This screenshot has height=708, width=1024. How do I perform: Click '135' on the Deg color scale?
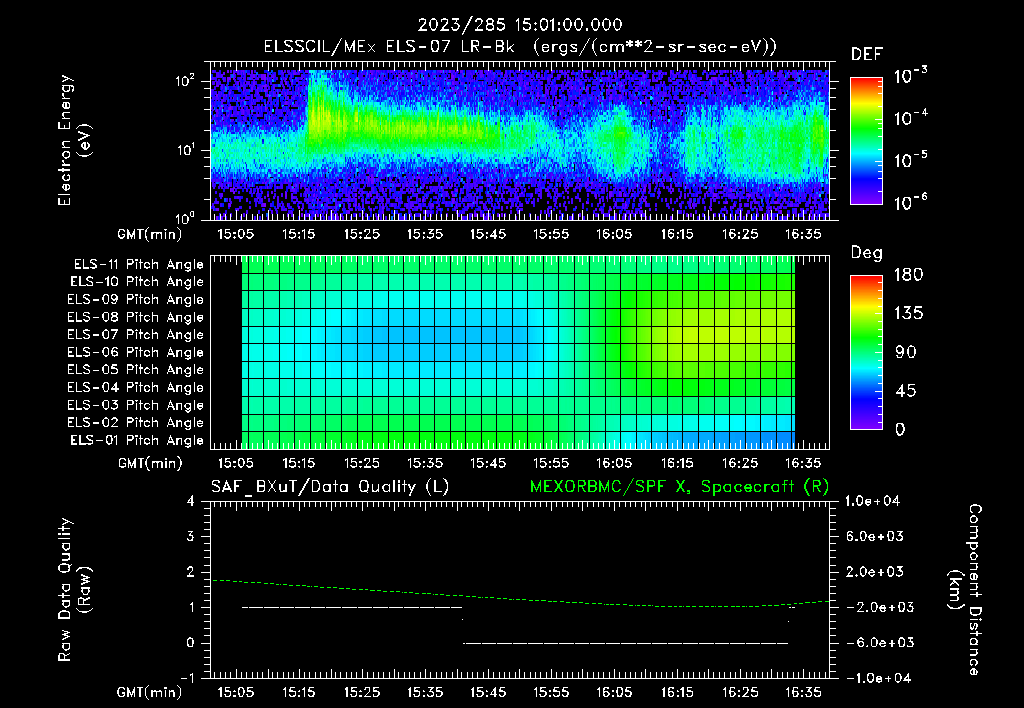(908, 314)
